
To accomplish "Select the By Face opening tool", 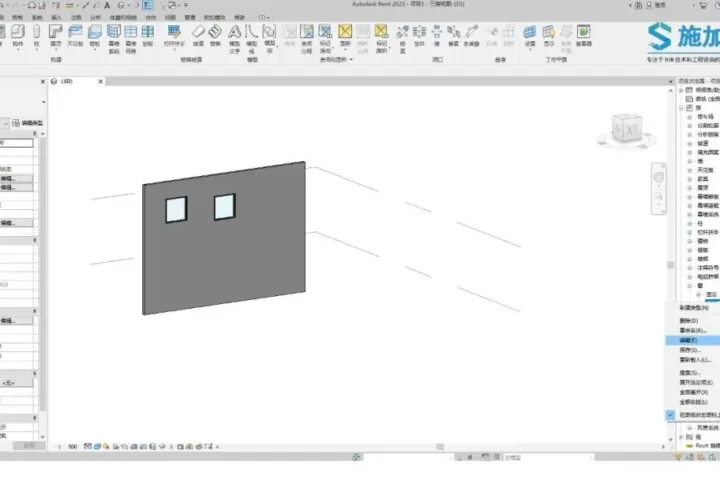I will pos(402,39).
